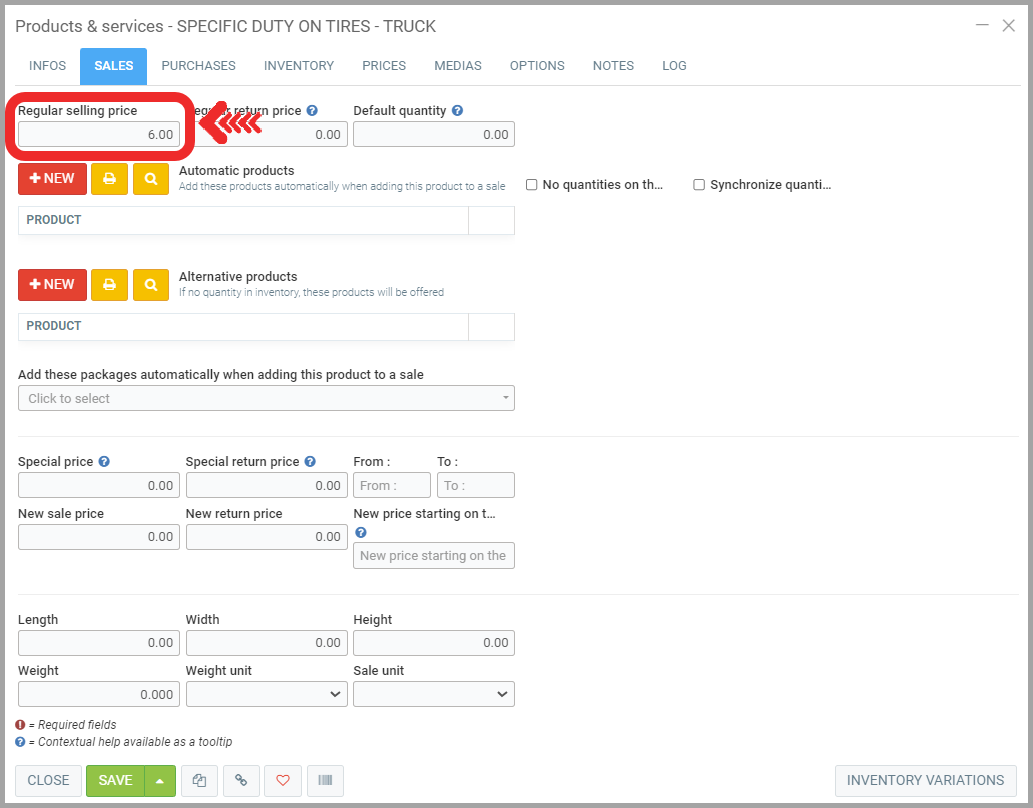This screenshot has height=808, width=1033.
Task: Open the packages Click to select dropdown
Action: 266,398
